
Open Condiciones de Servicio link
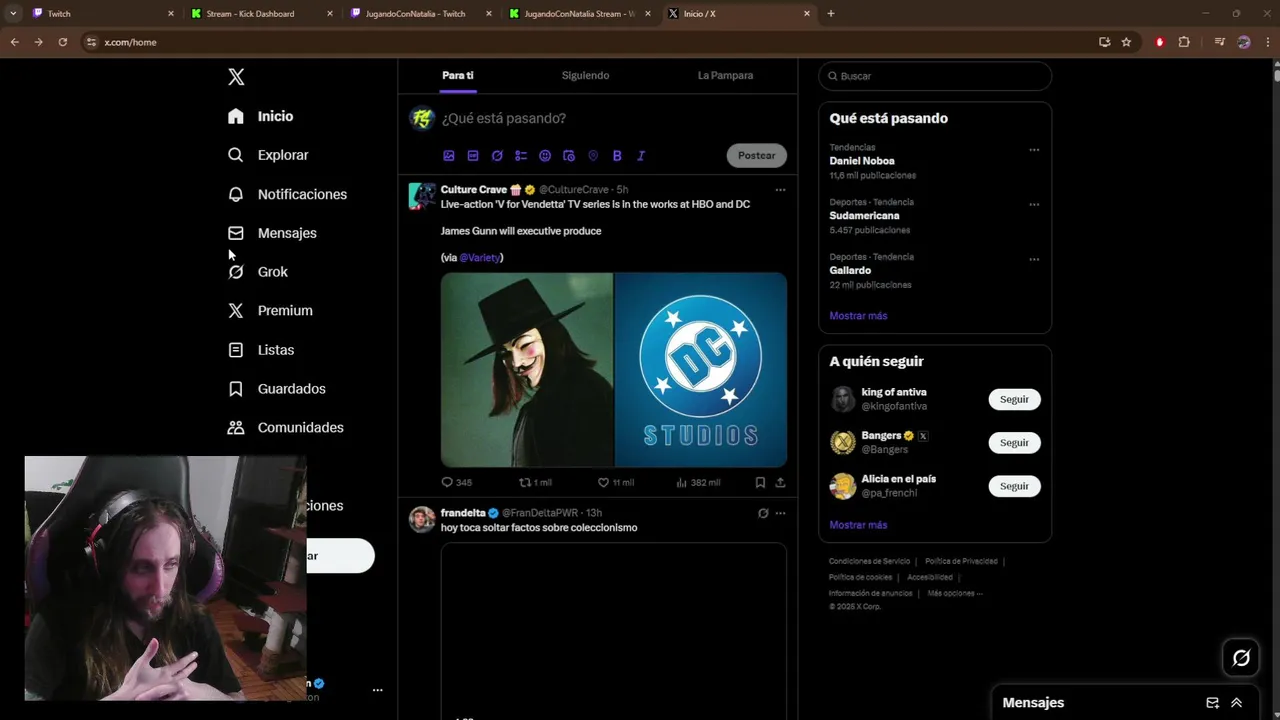869,562
